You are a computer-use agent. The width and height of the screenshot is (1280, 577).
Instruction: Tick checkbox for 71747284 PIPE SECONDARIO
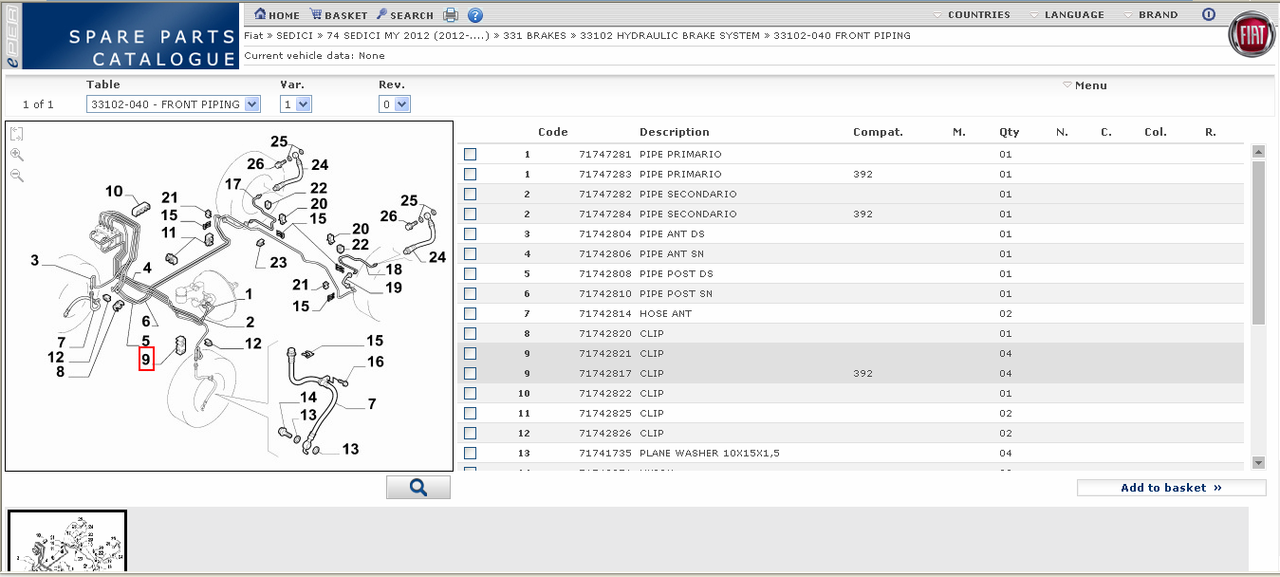(470, 214)
